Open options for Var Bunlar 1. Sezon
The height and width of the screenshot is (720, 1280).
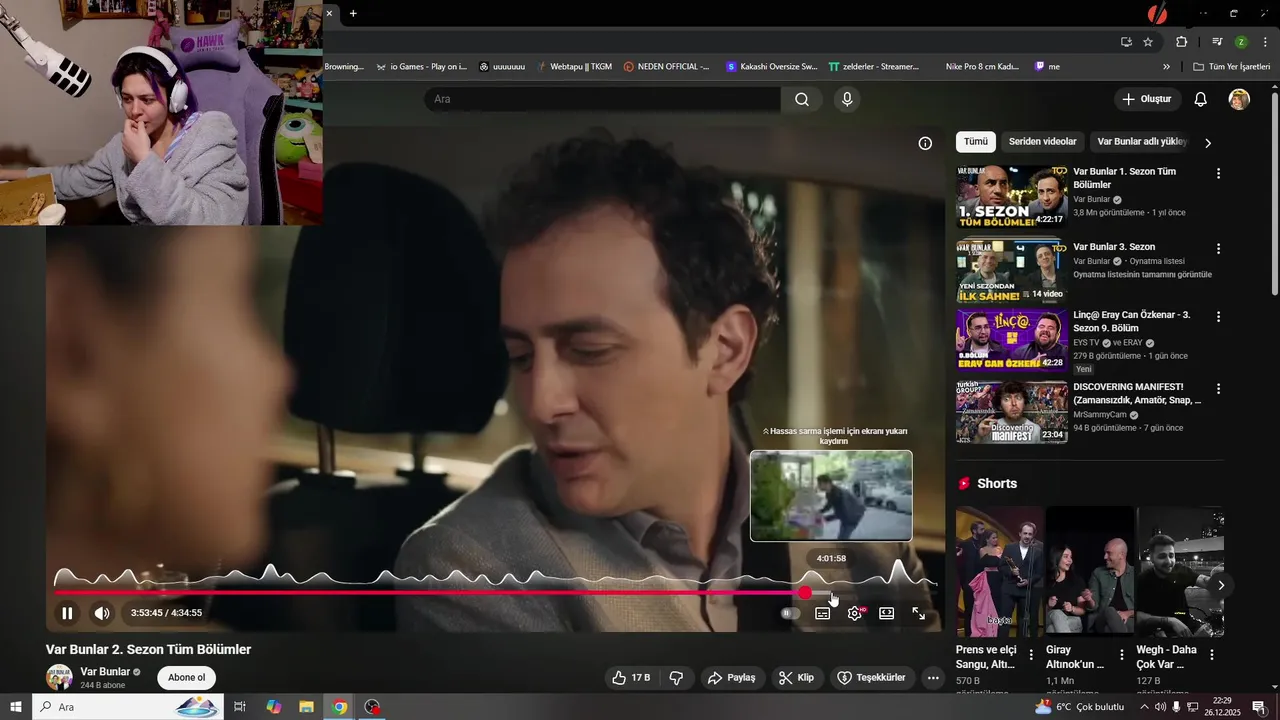pyautogui.click(x=1218, y=173)
